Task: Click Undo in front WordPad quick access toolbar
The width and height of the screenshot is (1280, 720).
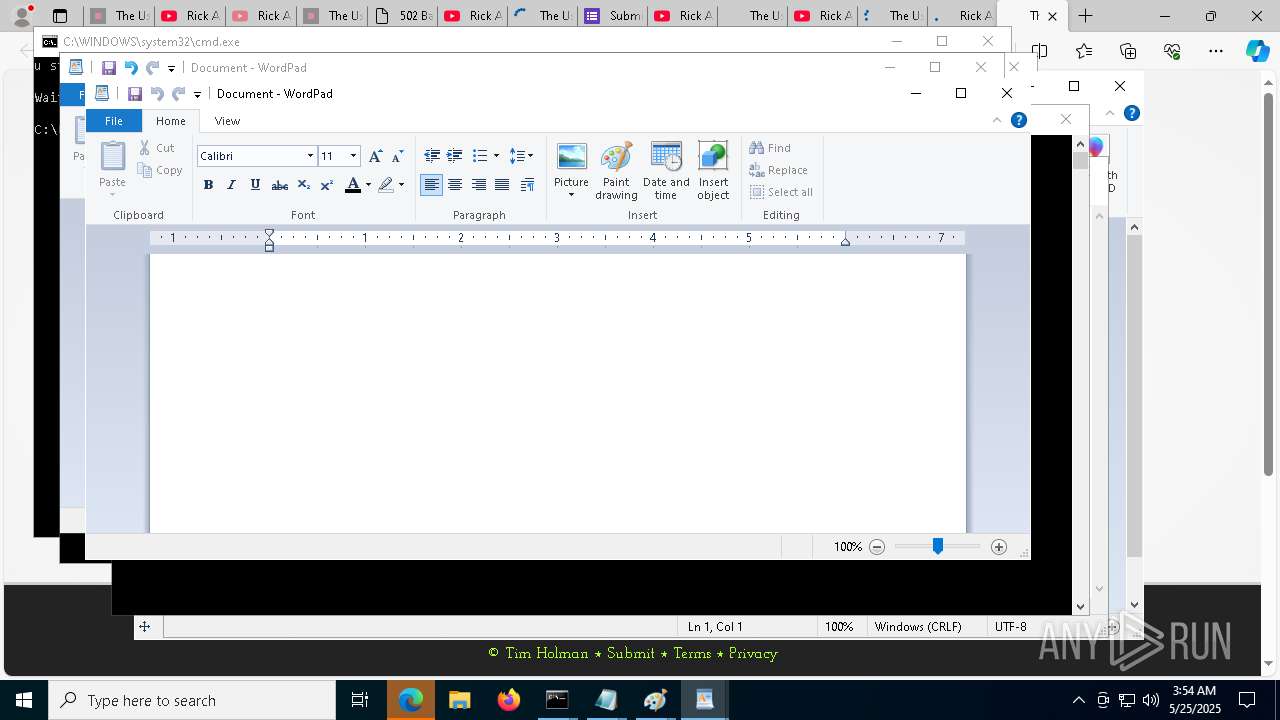Action: coord(157,94)
